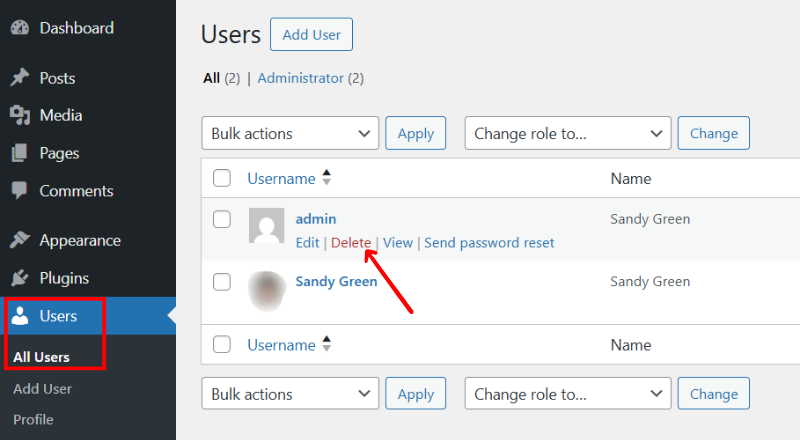Sort by the bottom Username column header

point(281,345)
